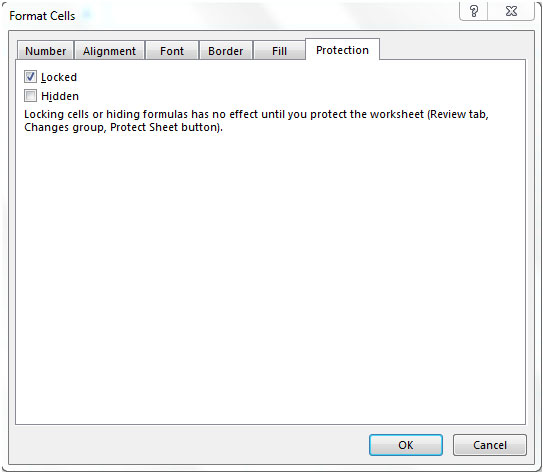Click the Hidden label text
Screen dimensions: 544x474
60,96
